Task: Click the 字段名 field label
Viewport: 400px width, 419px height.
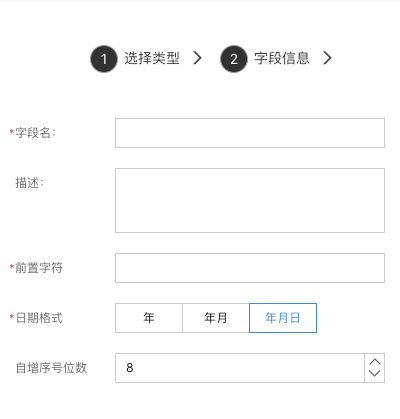Action: [x=35, y=133]
